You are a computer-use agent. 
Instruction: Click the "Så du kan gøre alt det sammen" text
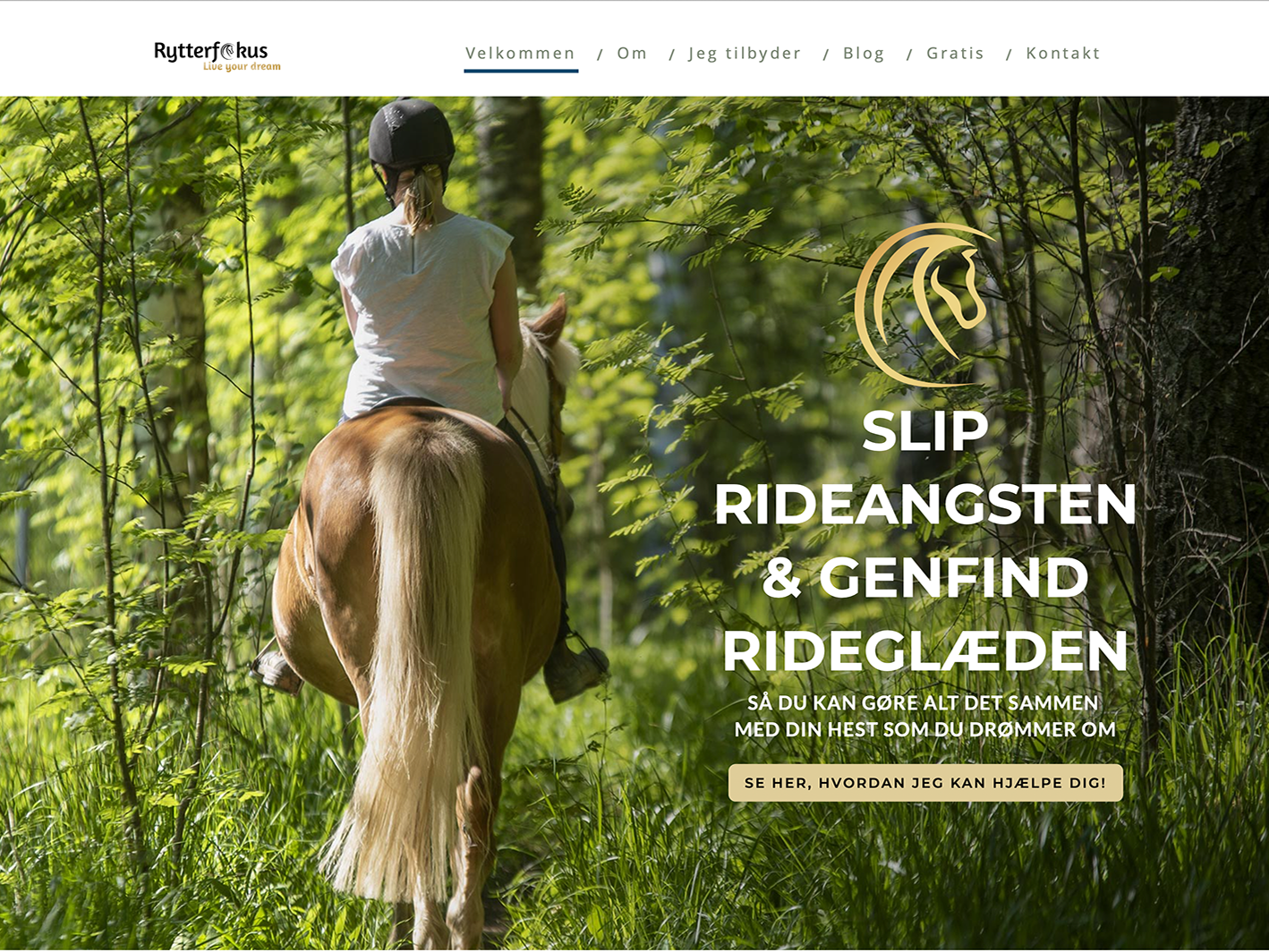point(923,703)
